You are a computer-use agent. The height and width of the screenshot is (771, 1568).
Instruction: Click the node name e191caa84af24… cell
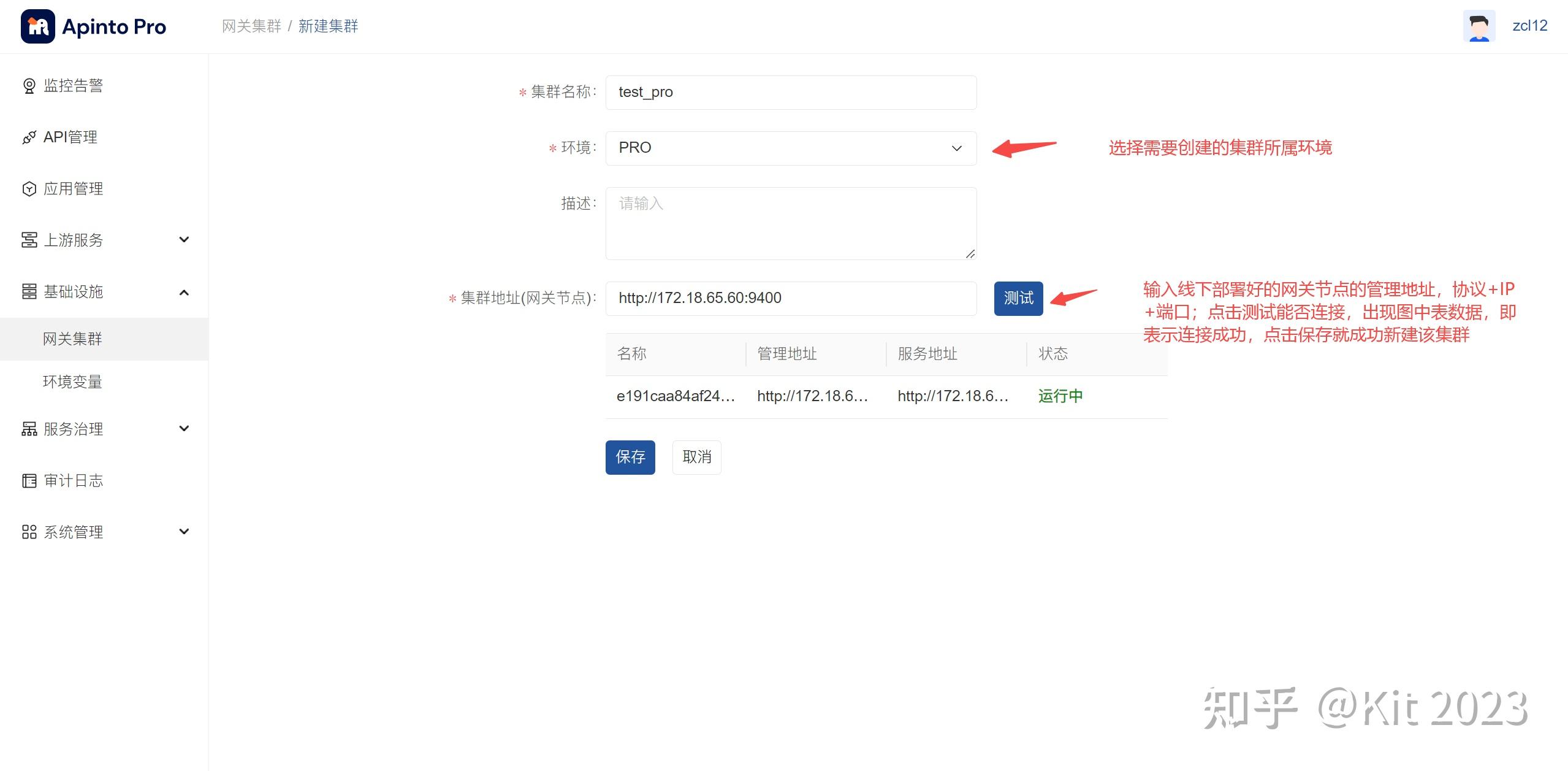pos(676,397)
